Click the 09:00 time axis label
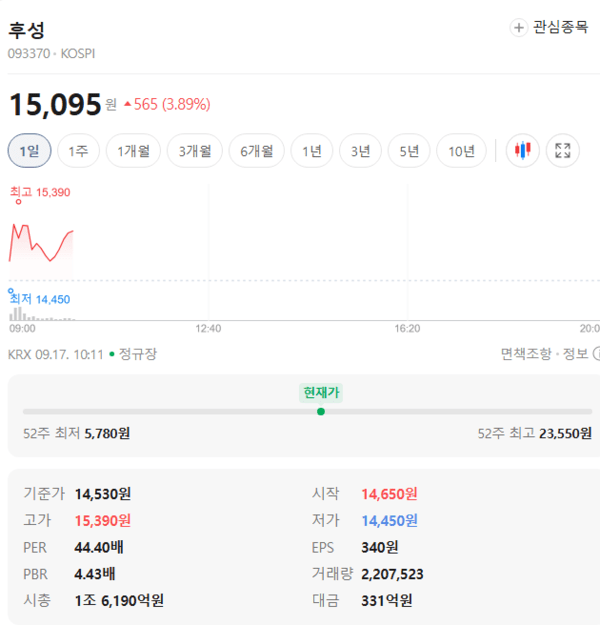The image size is (600, 625). [22, 328]
